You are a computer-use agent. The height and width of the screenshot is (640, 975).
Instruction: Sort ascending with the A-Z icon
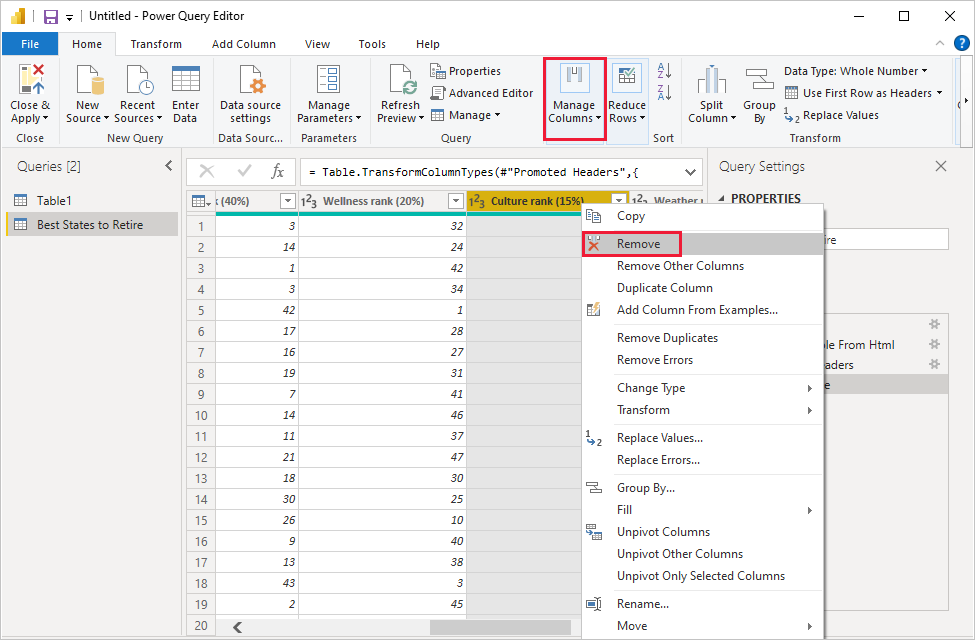(x=664, y=70)
